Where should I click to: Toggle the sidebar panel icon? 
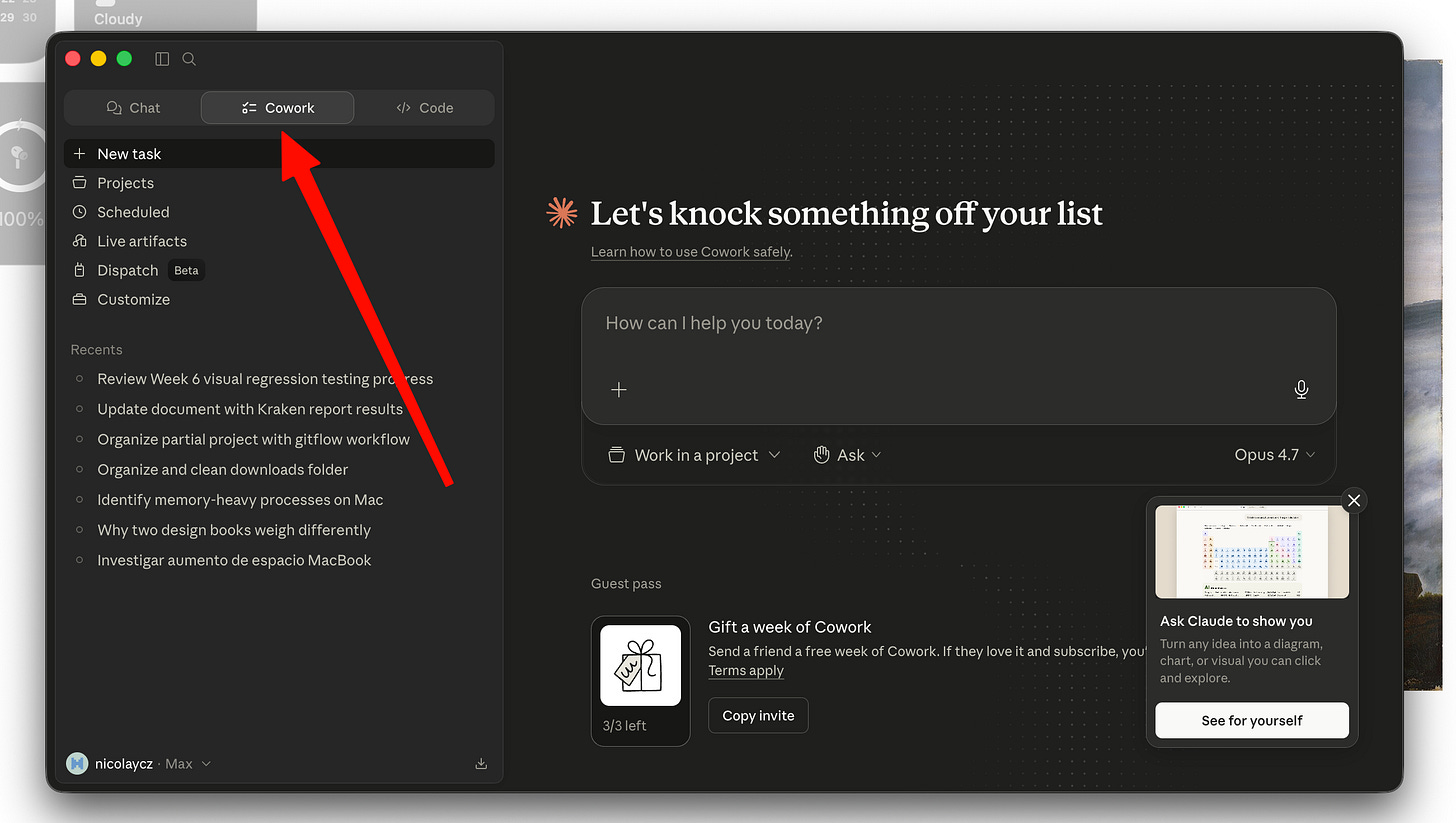point(162,59)
